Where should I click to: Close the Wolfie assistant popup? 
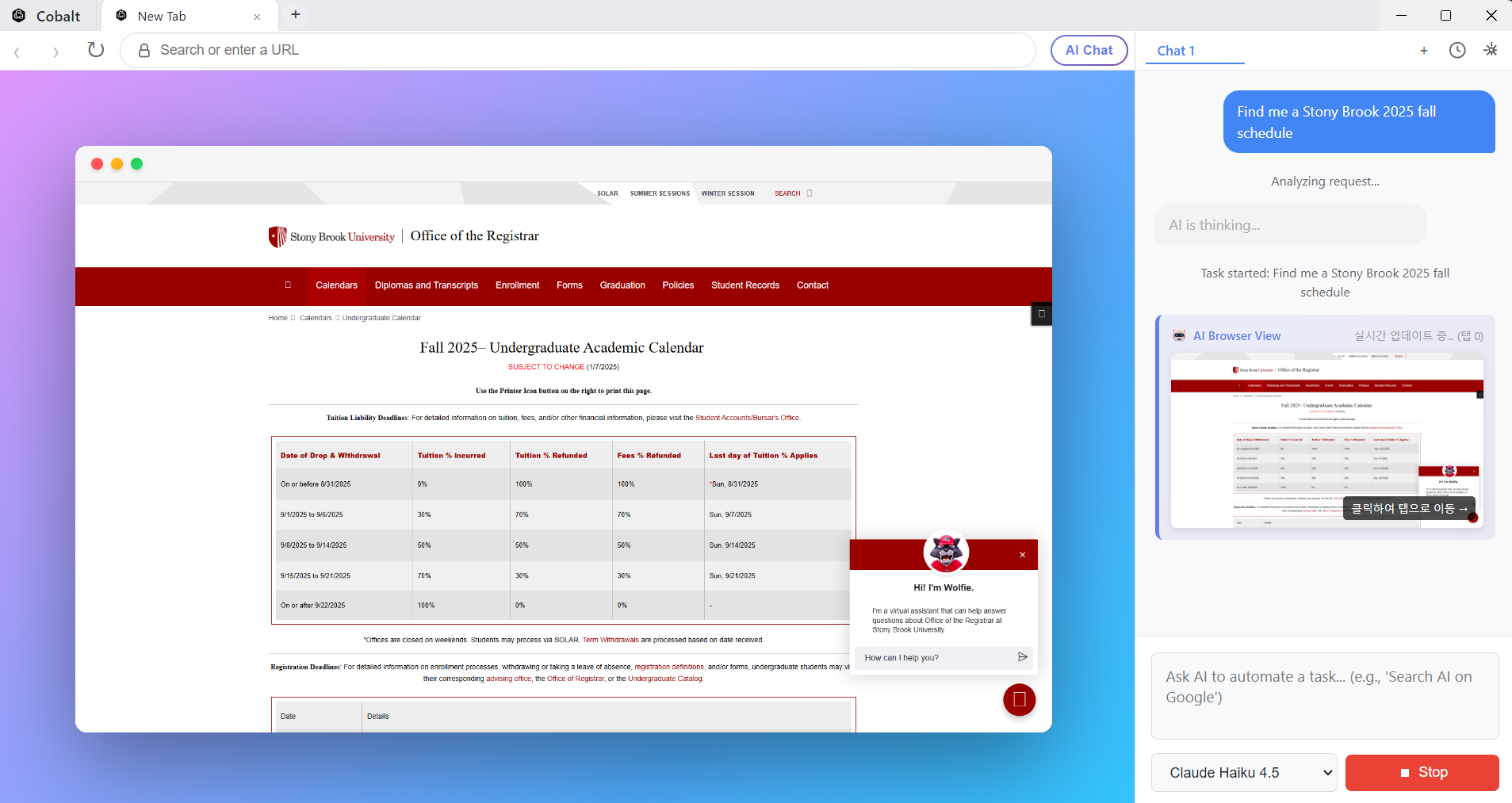1023,555
